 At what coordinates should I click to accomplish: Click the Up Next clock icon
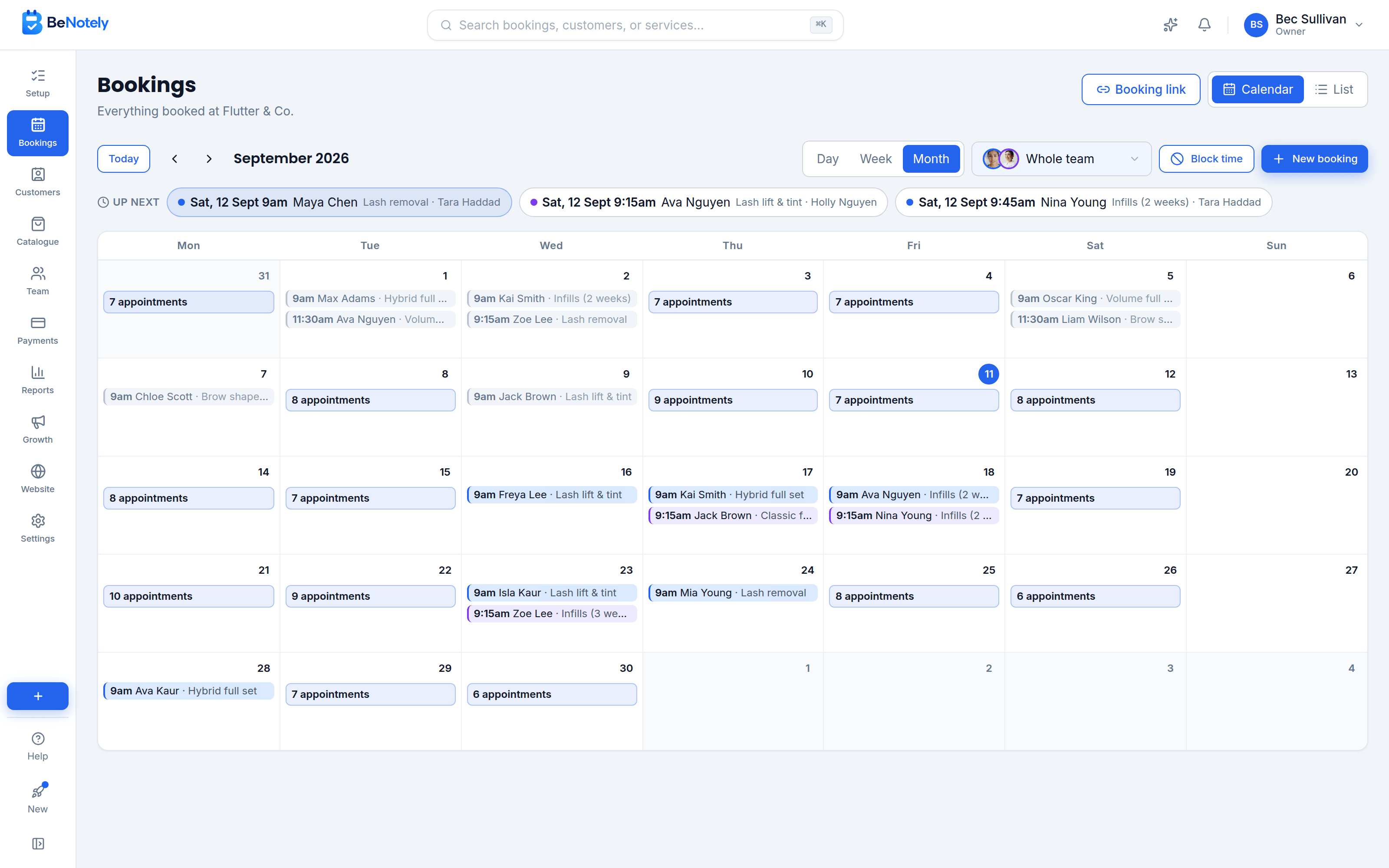pyautogui.click(x=103, y=202)
